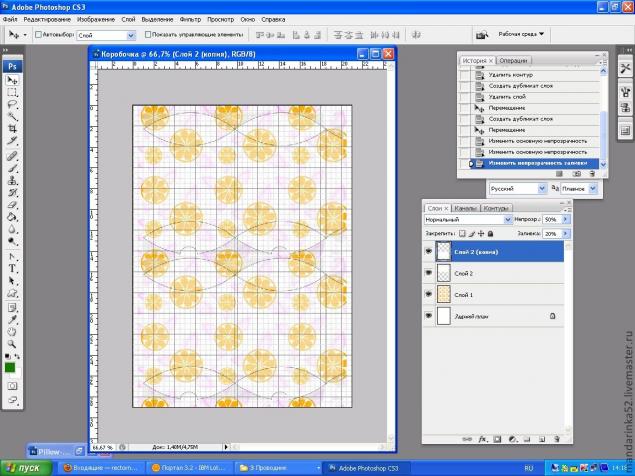This screenshot has width=635, height=476.
Task: Switch to Проводник taskbar button
Action: 278,468
